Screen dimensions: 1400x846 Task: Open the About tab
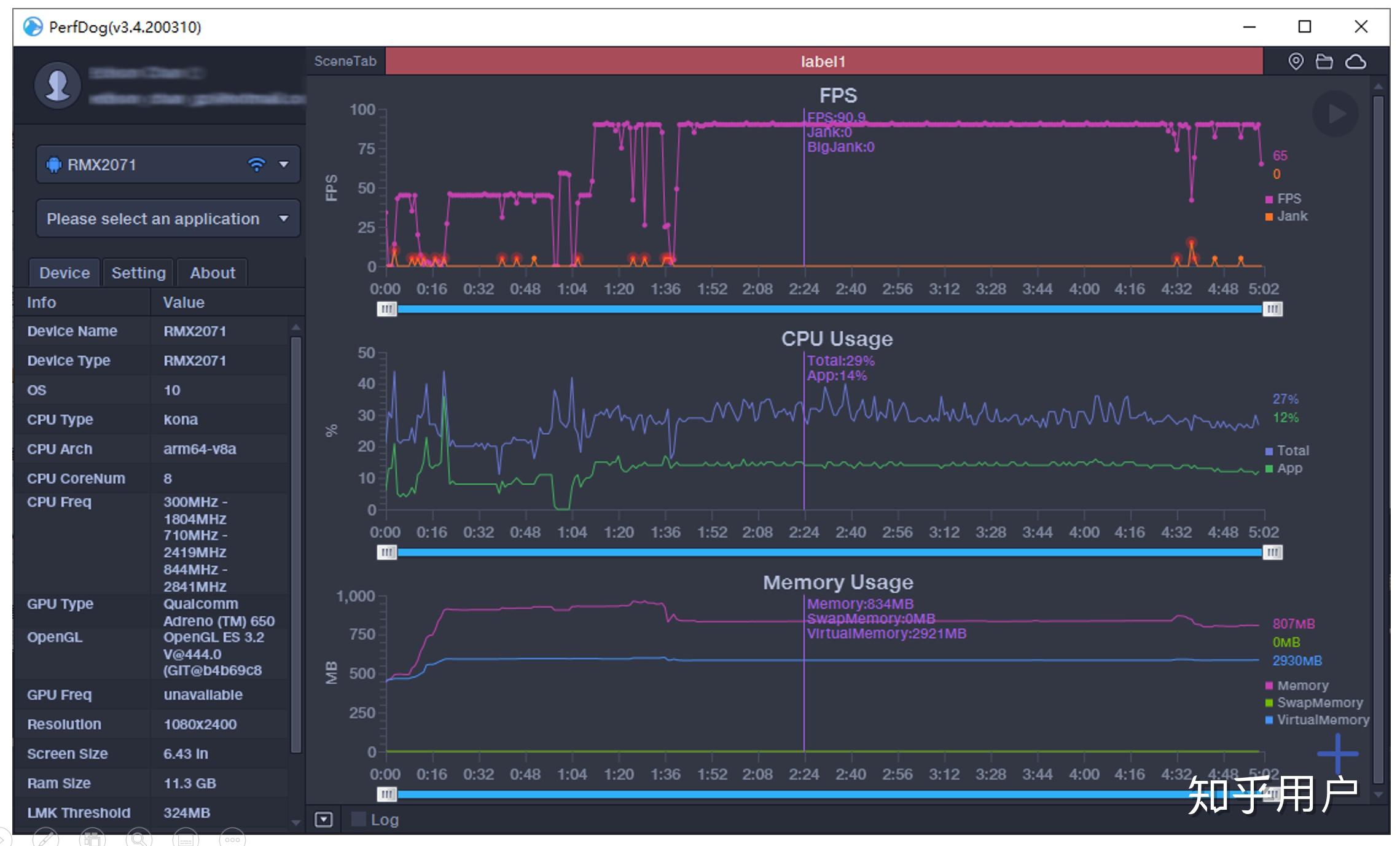click(x=212, y=273)
